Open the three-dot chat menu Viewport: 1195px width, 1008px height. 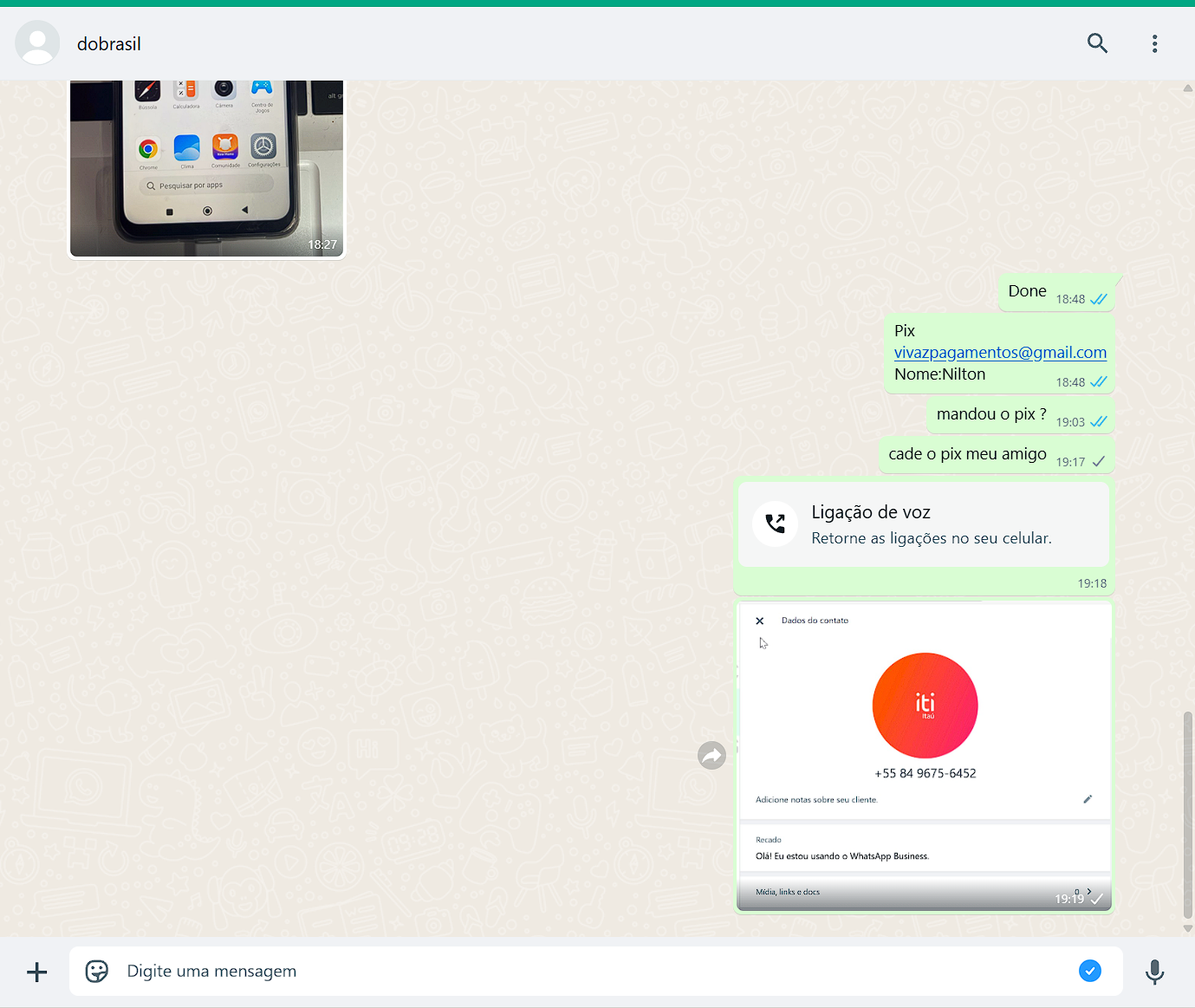click(x=1154, y=43)
